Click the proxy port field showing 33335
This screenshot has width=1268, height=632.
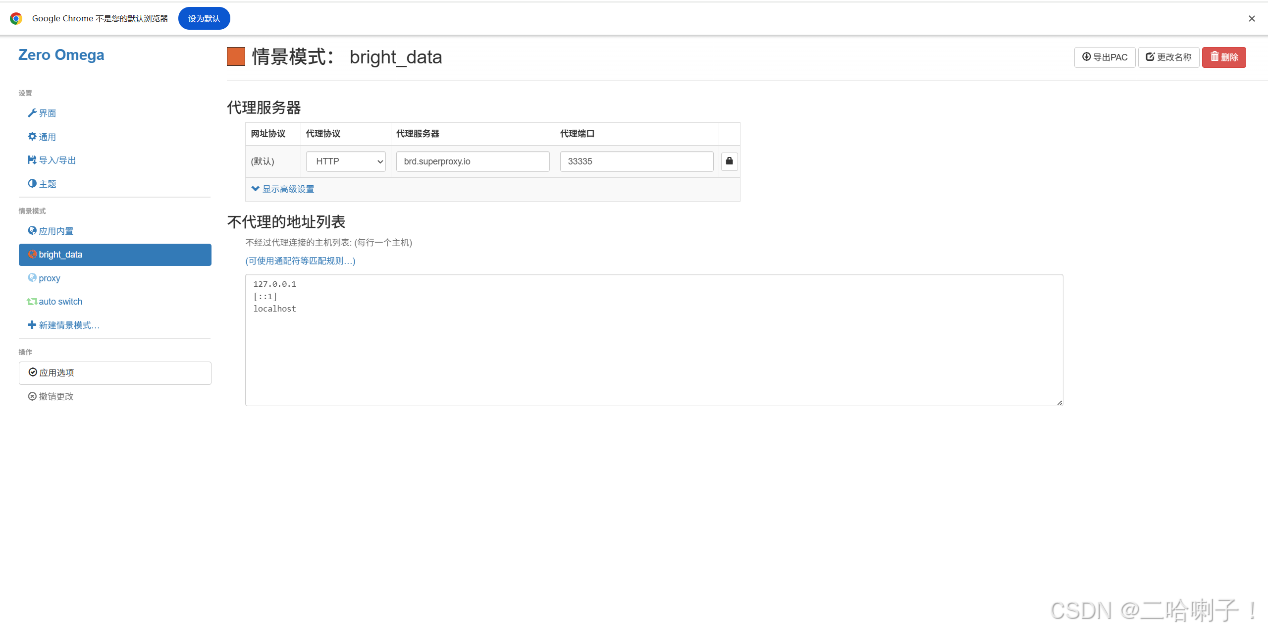(x=637, y=161)
